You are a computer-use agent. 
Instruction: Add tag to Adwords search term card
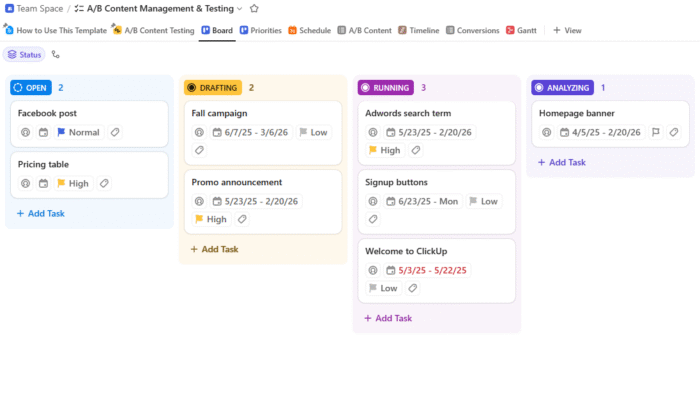point(416,150)
